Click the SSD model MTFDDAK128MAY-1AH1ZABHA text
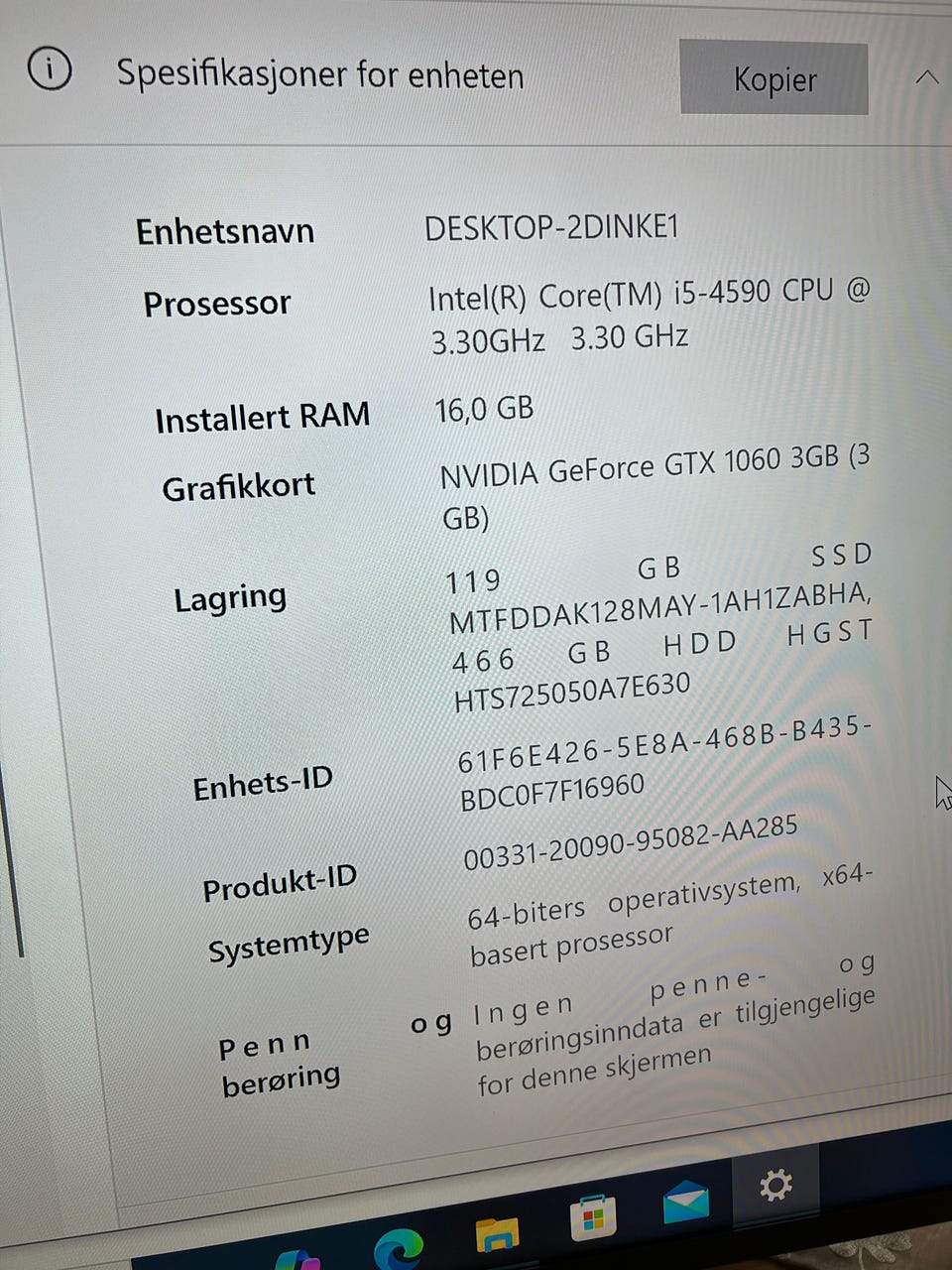 tap(659, 607)
